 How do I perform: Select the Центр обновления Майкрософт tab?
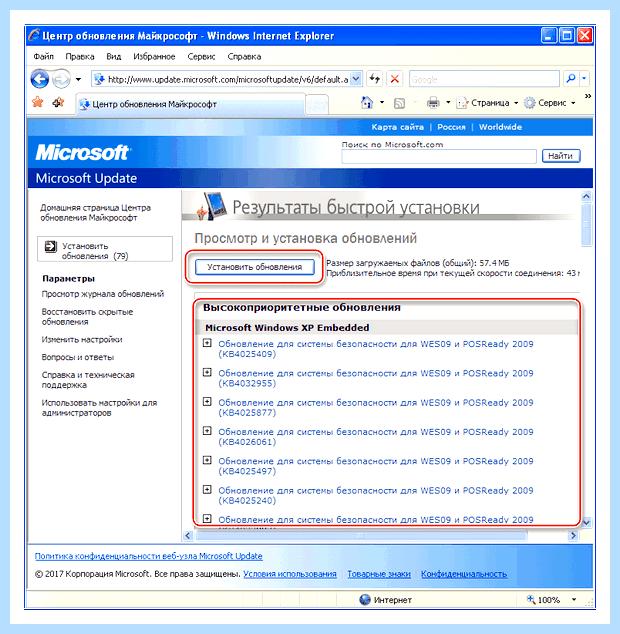(x=190, y=104)
